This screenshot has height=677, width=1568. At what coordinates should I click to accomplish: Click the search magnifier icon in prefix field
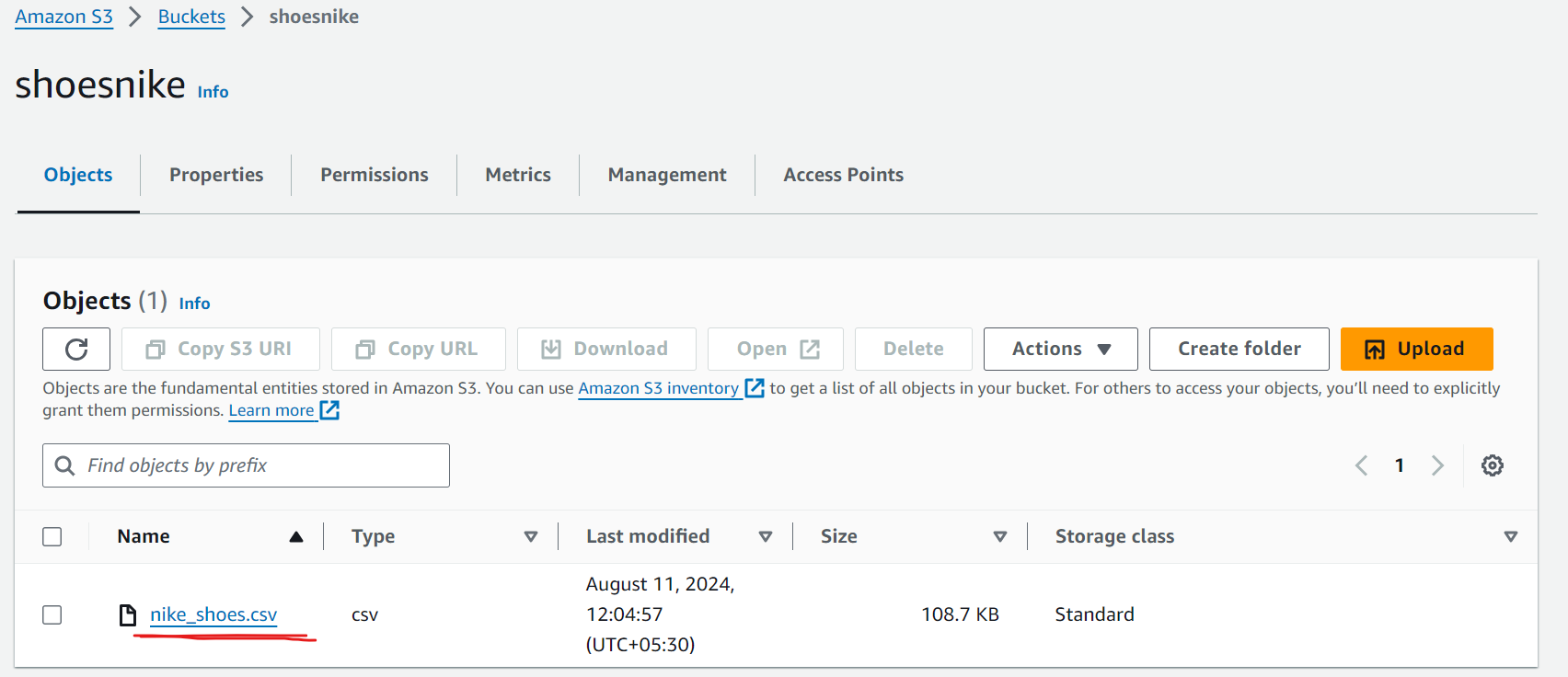(x=64, y=465)
